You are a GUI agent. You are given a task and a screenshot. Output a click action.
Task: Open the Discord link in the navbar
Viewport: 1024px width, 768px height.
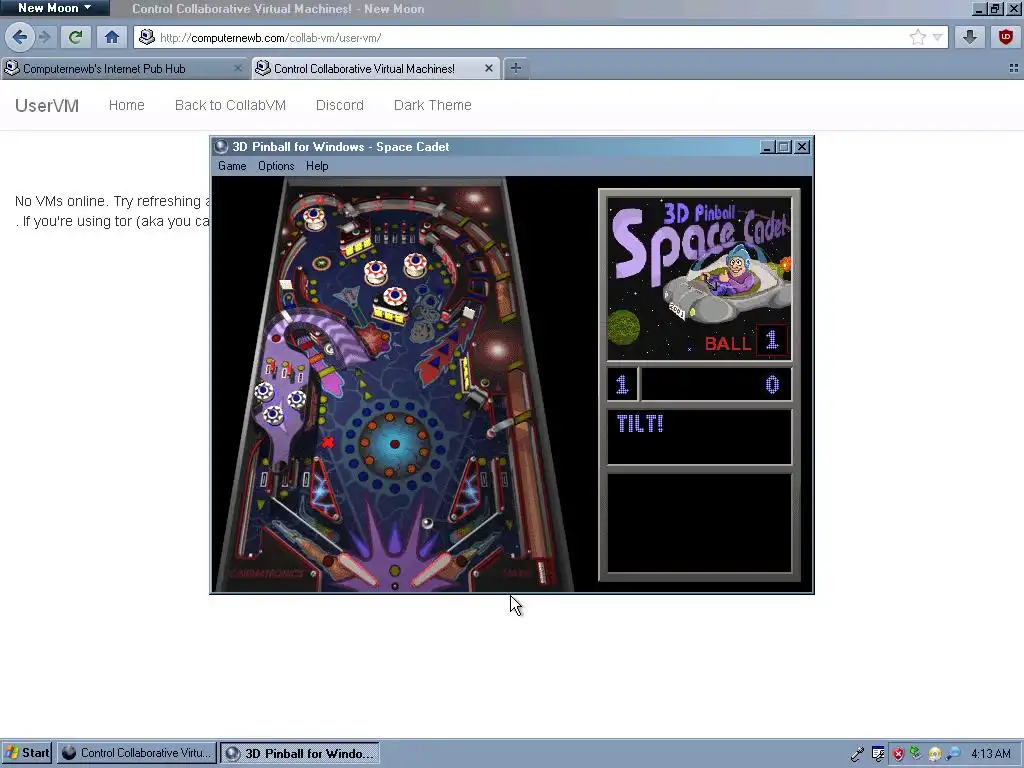(340, 105)
